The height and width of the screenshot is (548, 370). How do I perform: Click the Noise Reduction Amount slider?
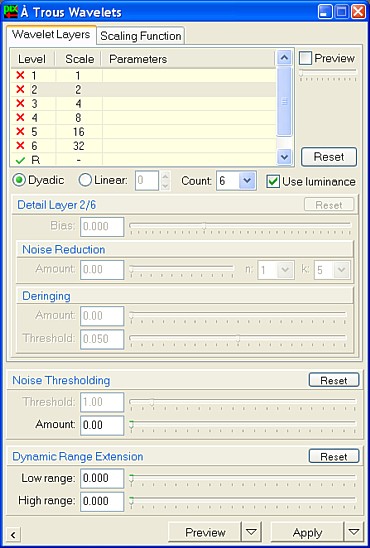[182, 270]
